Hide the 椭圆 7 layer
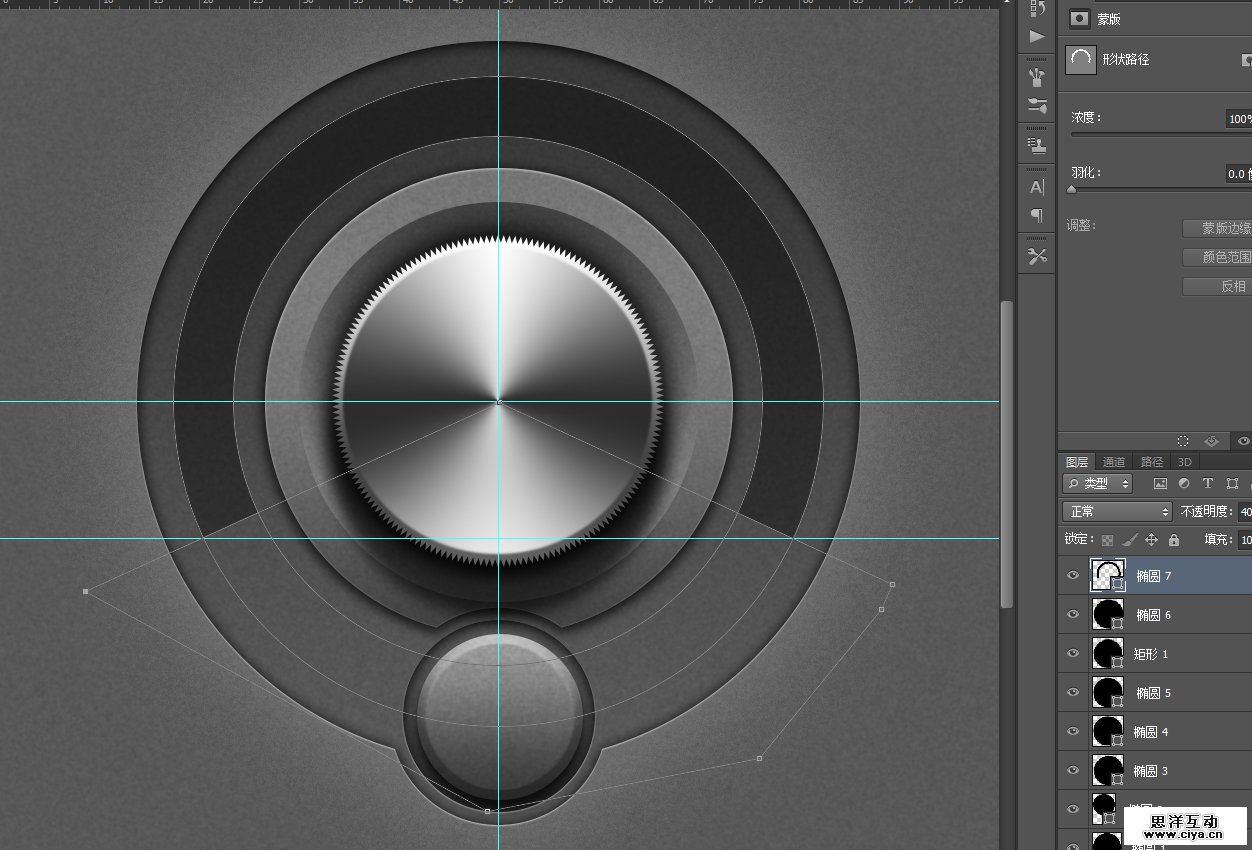Viewport: 1252px width, 850px height. click(x=1073, y=576)
